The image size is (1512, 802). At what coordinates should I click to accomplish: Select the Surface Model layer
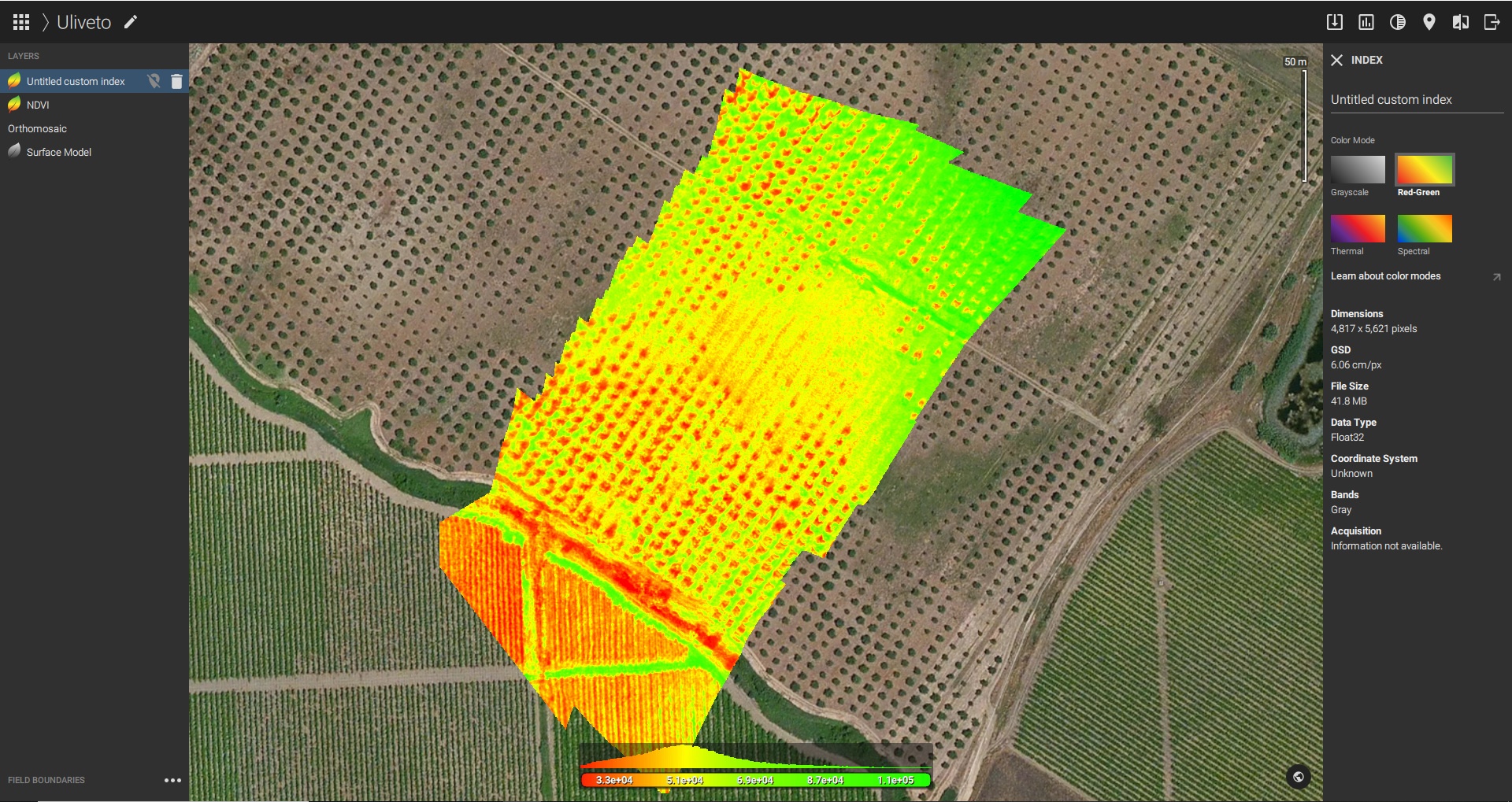[x=59, y=152]
